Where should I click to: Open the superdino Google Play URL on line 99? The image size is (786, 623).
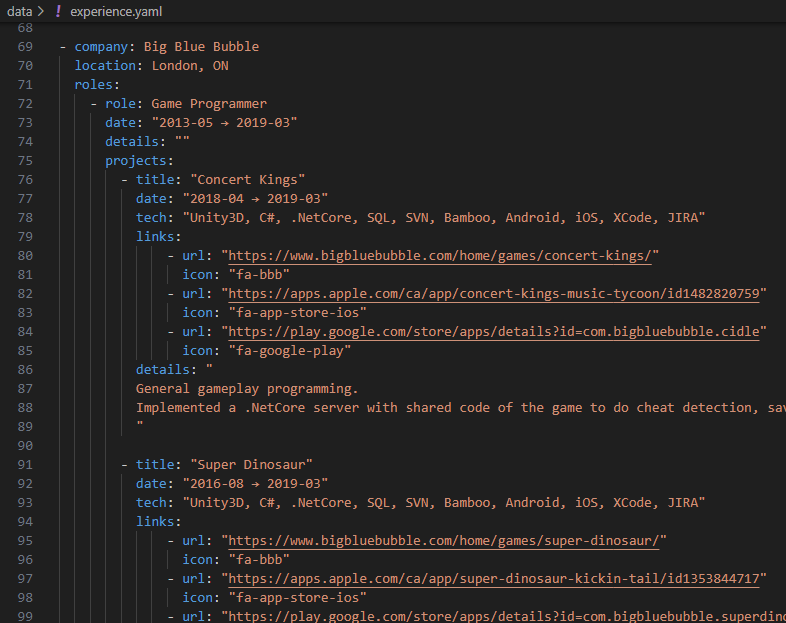coord(507,616)
